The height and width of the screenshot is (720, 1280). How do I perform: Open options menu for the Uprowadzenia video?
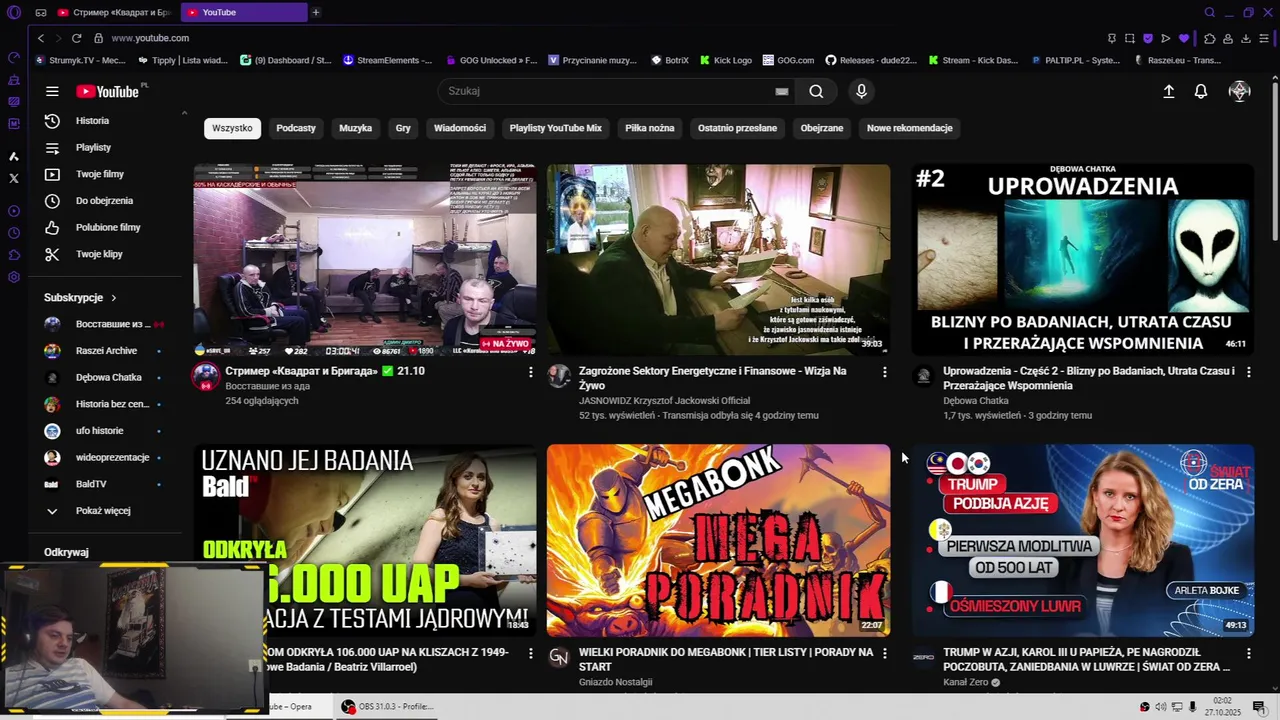[x=1248, y=372]
